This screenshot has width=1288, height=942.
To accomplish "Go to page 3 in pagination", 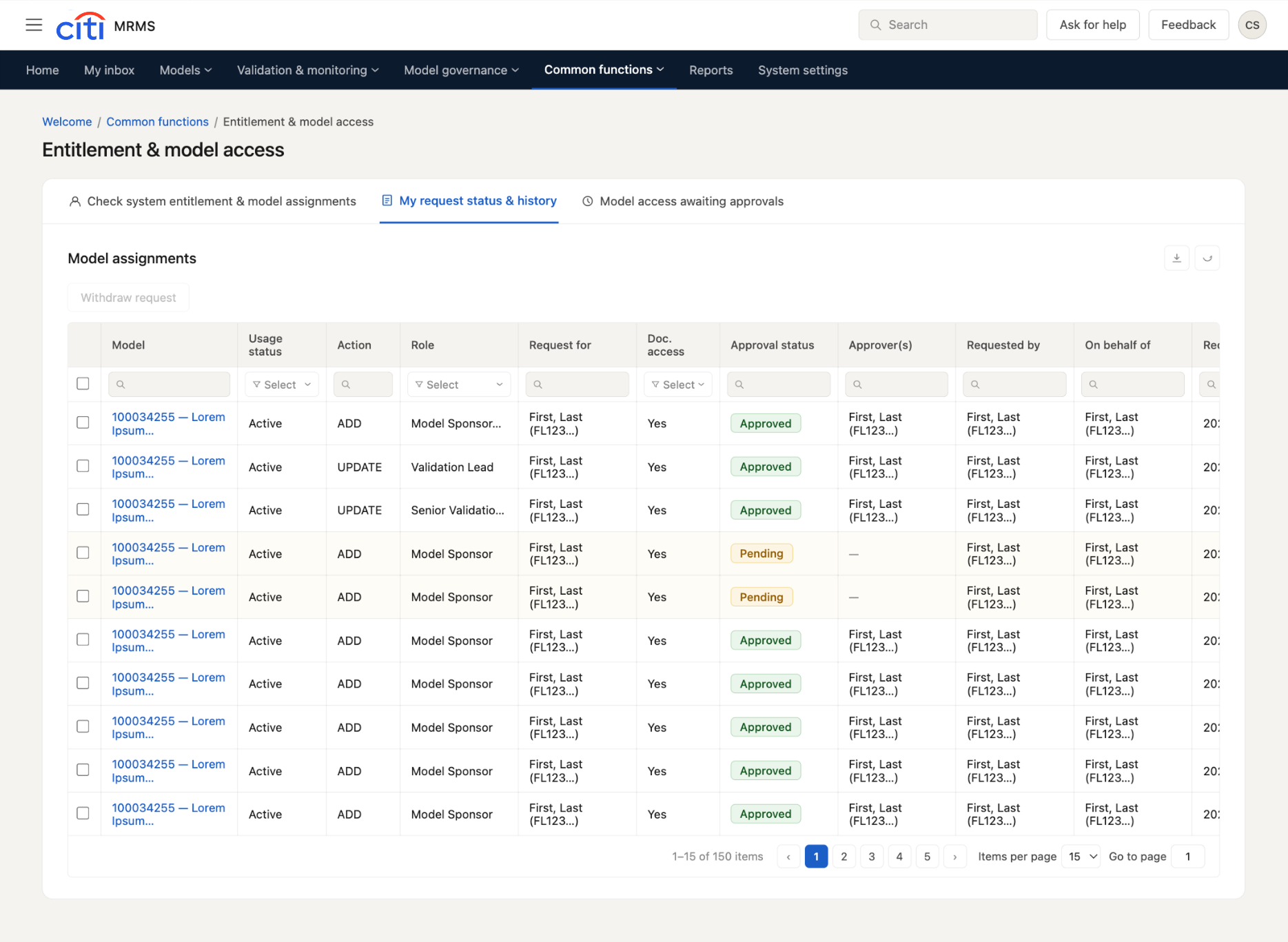I will pos(872,857).
